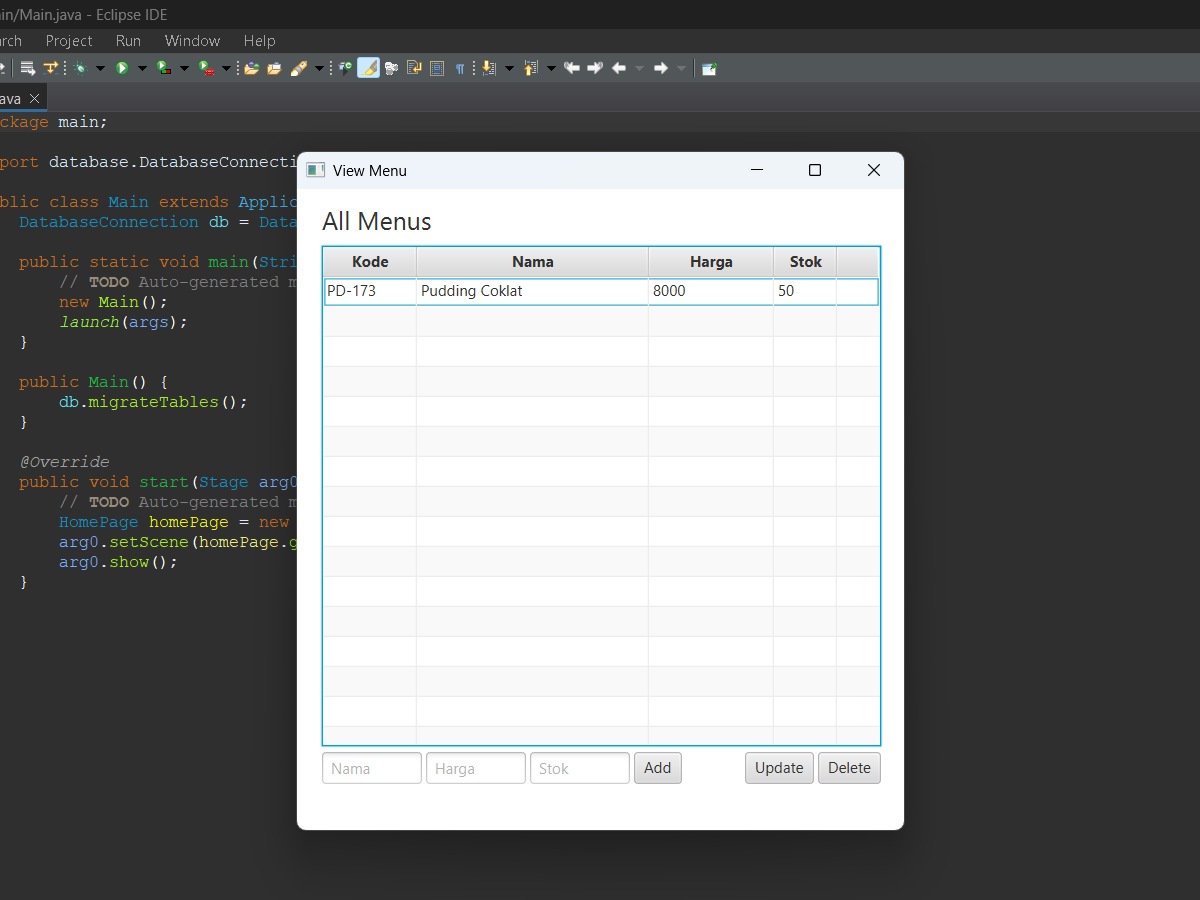1200x900 pixels.
Task: Open dropdown arrow next to Run button
Action: click(x=142, y=68)
